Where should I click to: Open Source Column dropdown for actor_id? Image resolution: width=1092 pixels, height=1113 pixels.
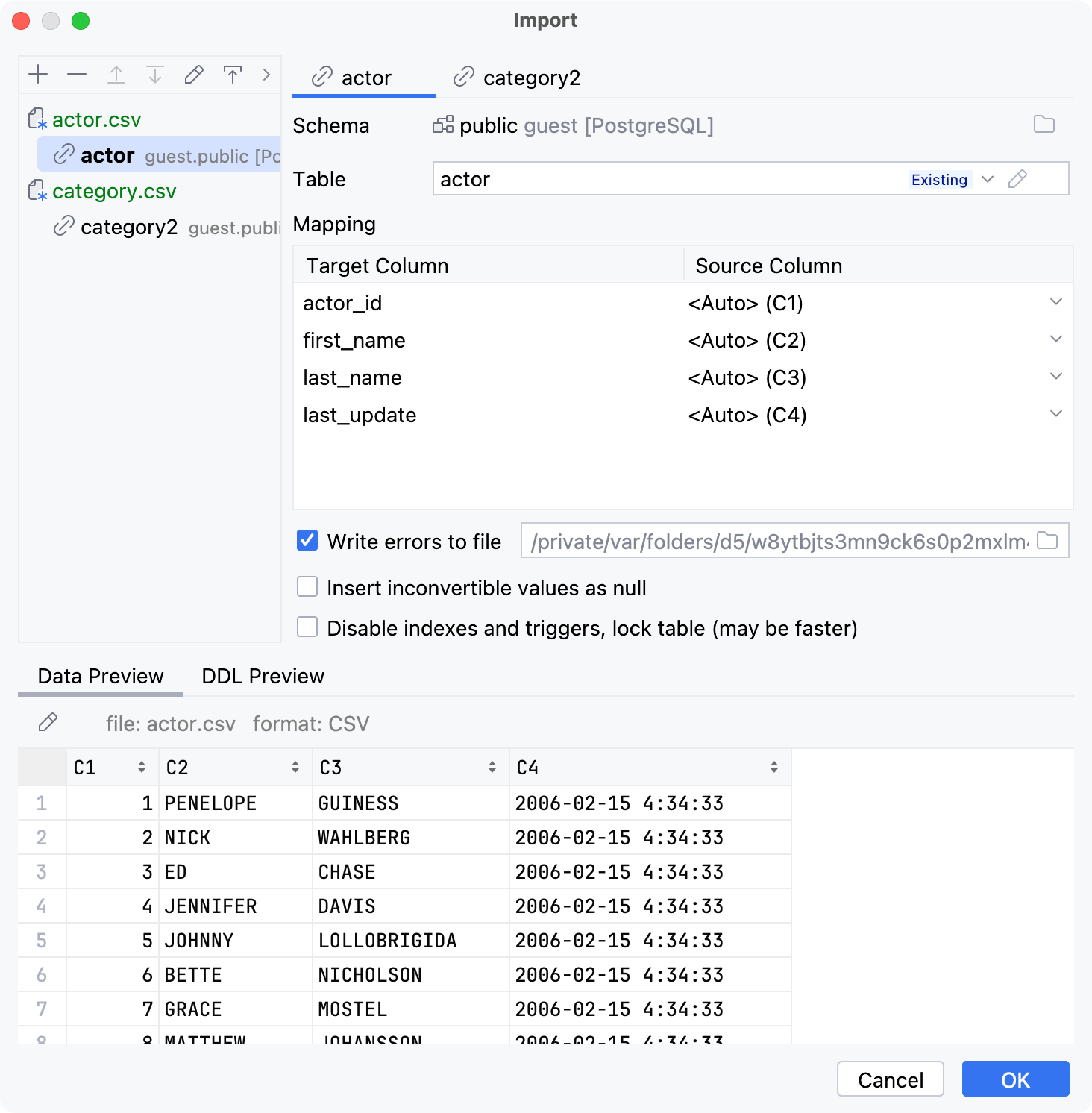click(x=1055, y=302)
